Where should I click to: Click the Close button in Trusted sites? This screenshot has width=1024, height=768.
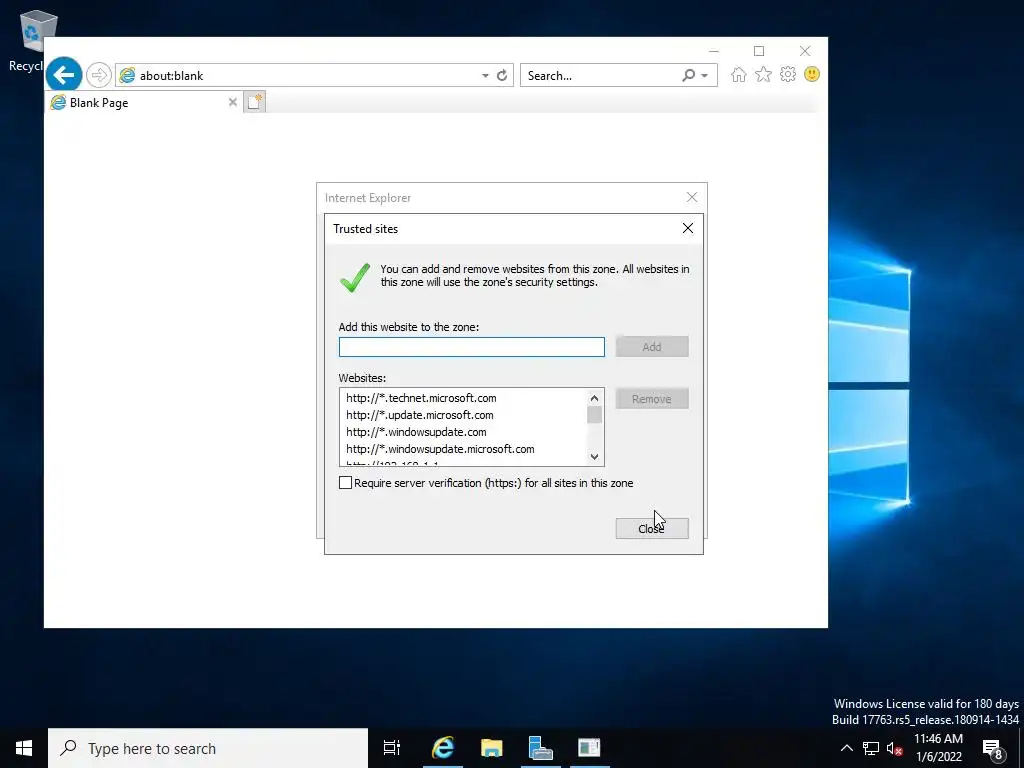(x=652, y=529)
